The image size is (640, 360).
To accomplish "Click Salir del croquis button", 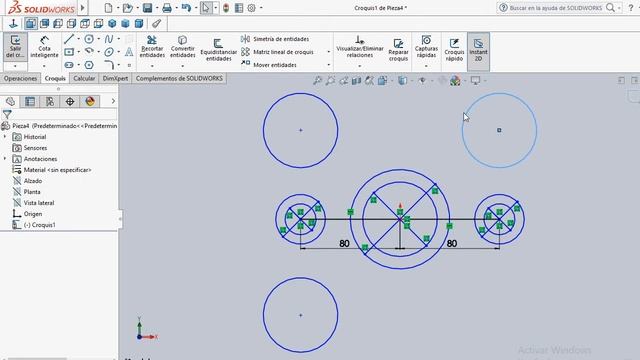I will click(x=16, y=47).
